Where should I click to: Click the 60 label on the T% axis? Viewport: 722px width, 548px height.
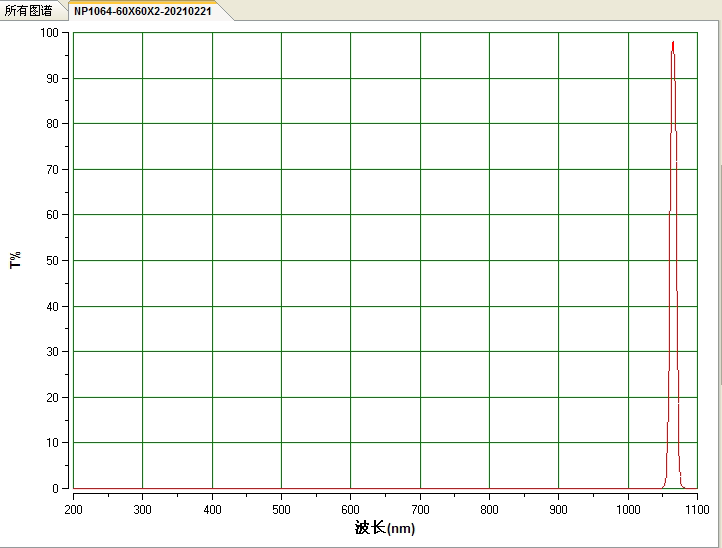[52, 215]
